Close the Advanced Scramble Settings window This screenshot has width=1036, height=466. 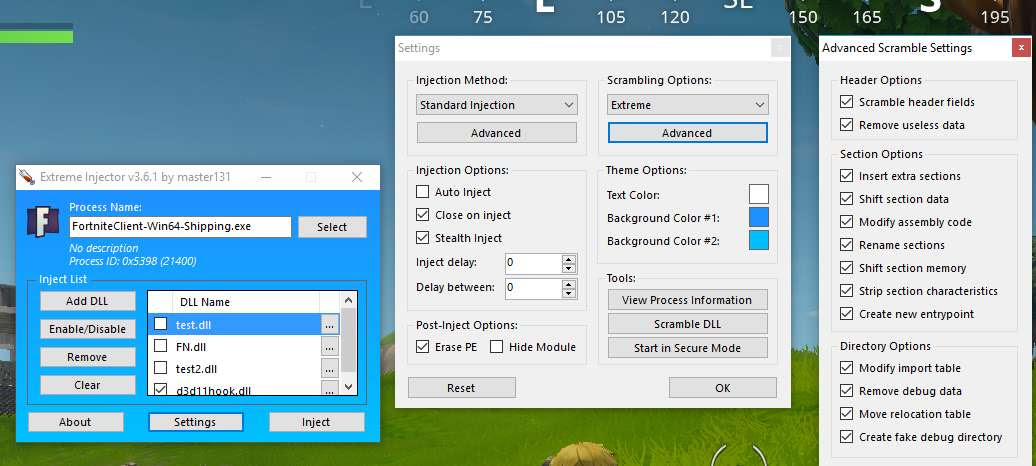click(x=1021, y=48)
